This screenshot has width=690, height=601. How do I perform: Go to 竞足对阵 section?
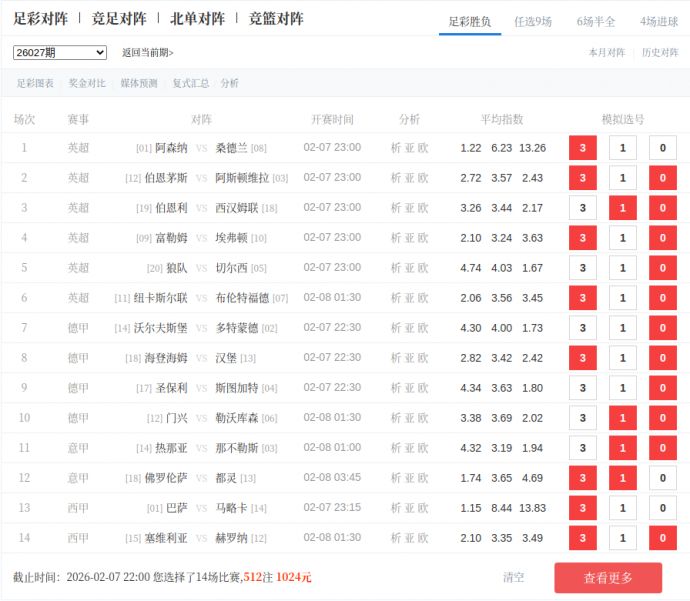click(x=119, y=19)
